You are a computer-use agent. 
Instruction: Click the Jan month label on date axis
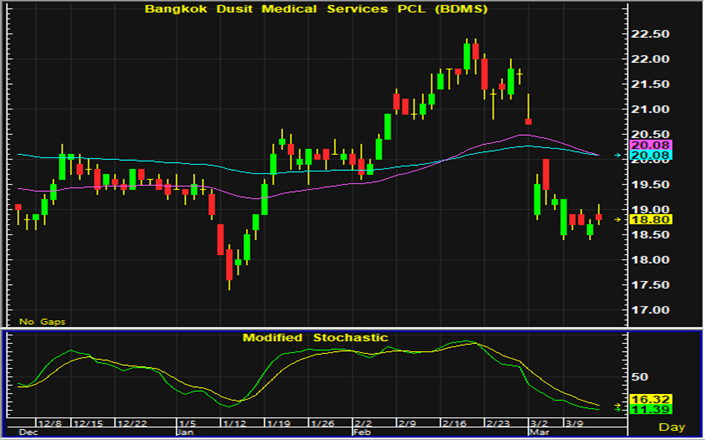pos(184,434)
